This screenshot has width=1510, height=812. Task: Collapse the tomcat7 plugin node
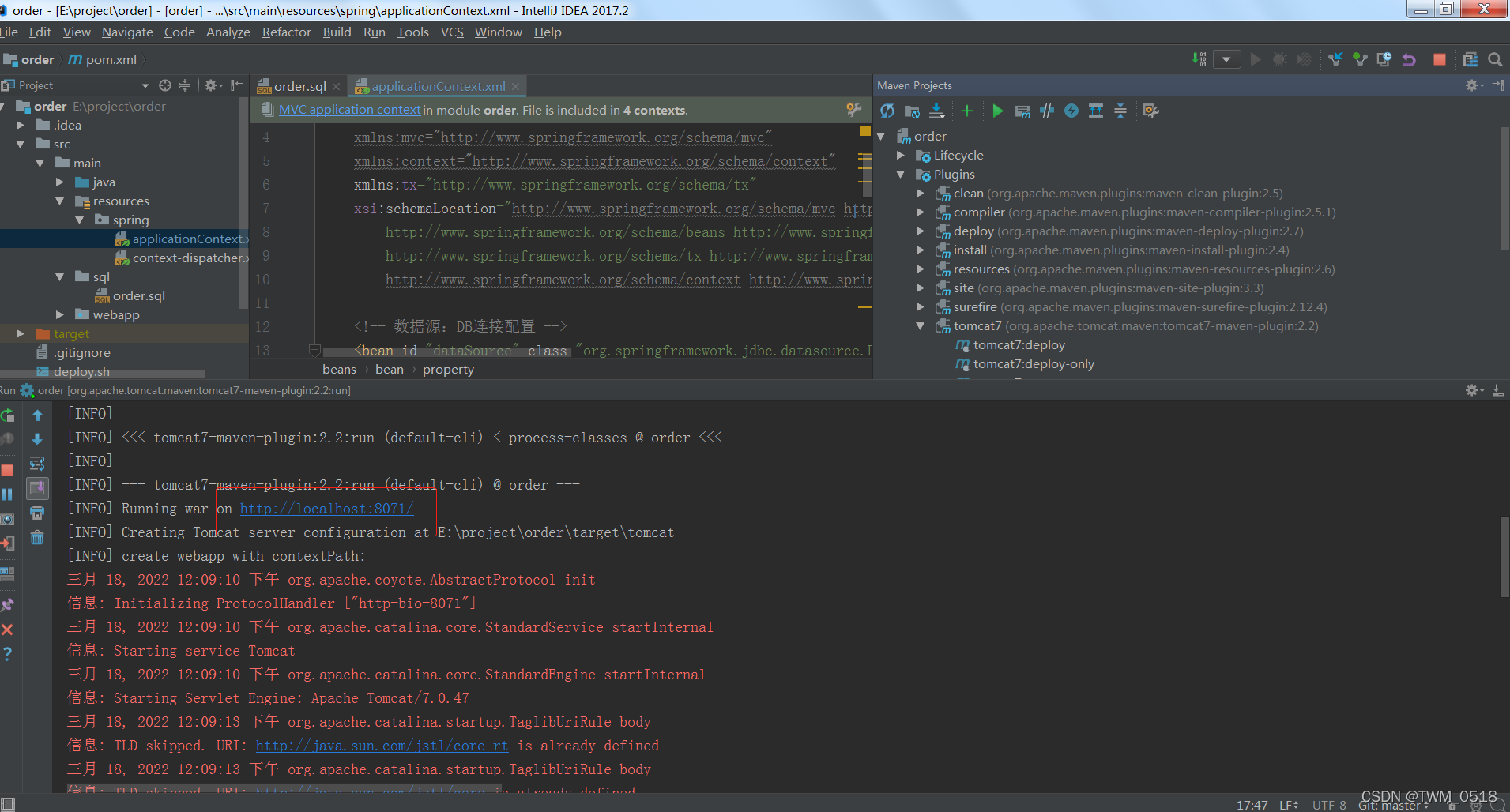(920, 325)
